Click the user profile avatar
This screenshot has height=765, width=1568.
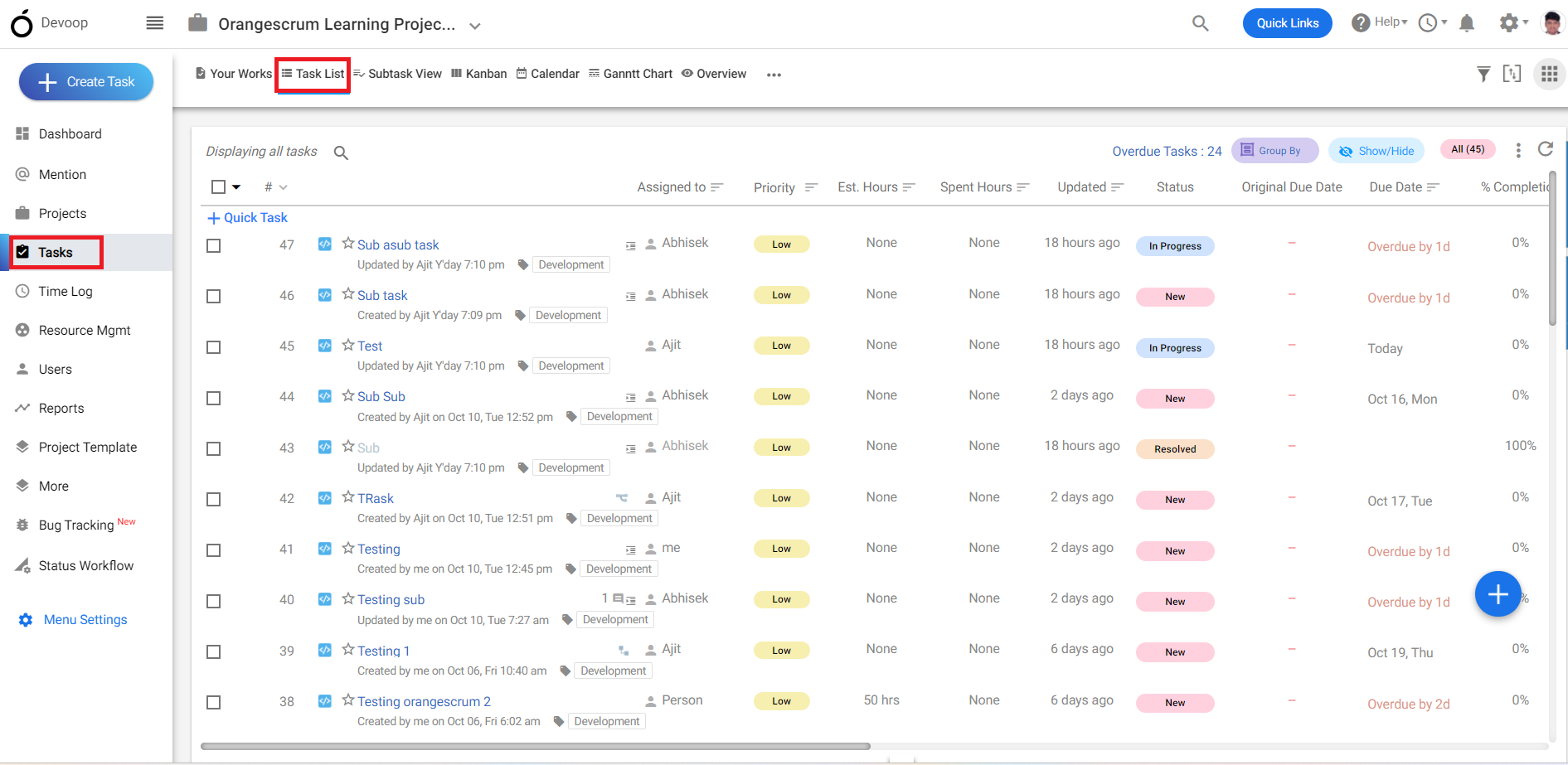[x=1551, y=23]
